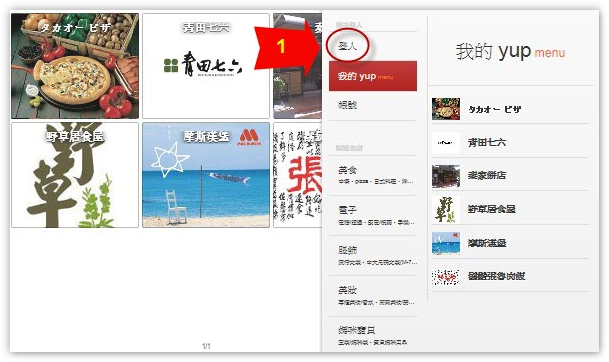
Task: Open the 野草居食屋 tile
Action: [75, 175]
